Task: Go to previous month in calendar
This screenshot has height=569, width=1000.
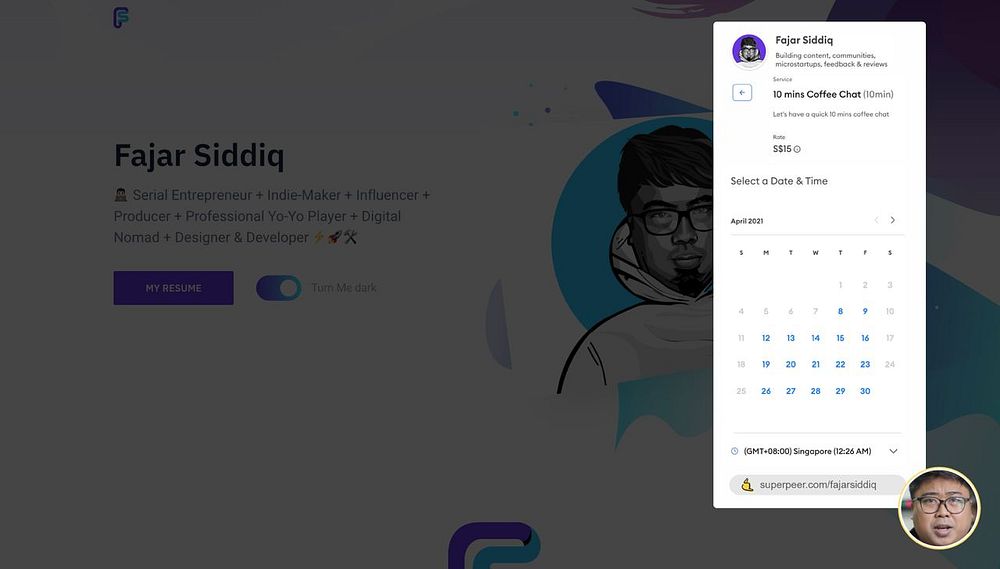Action: click(876, 220)
